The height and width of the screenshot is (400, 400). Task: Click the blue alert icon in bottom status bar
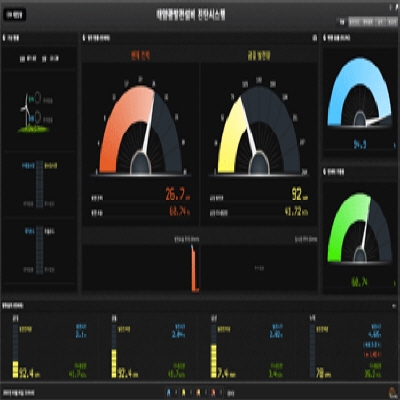(169, 393)
